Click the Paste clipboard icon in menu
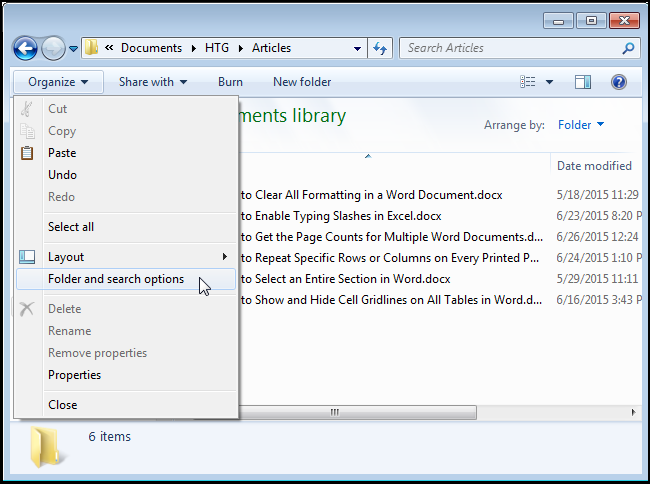Viewport: 650px width, 484px height. (27, 153)
